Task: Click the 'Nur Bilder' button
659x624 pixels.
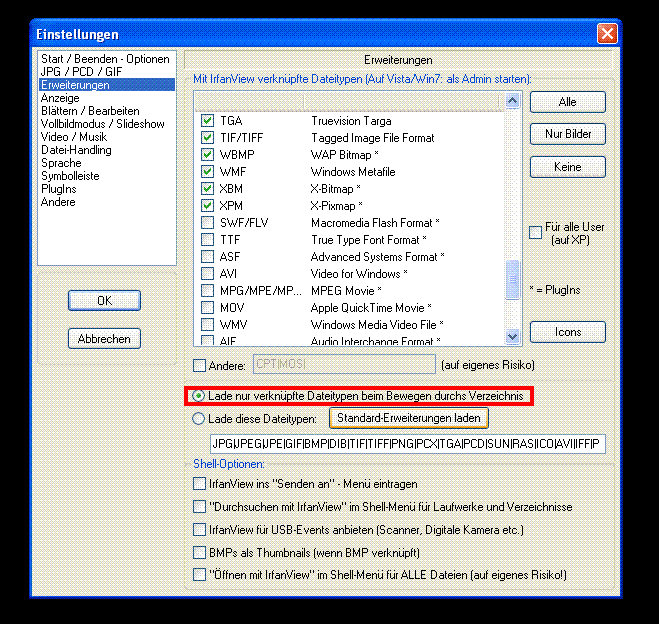Action: coord(567,134)
